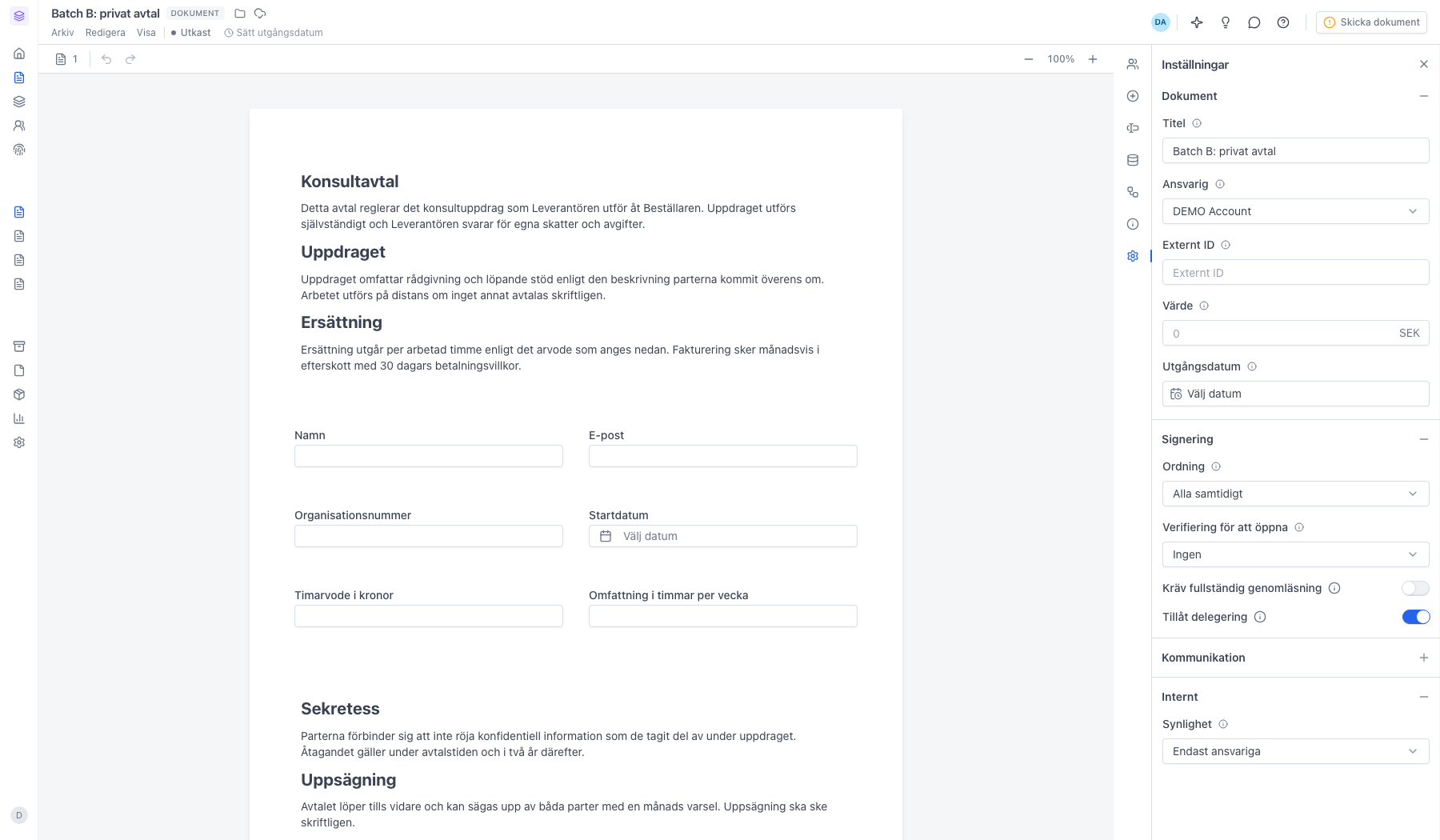The image size is (1440, 840).
Task: Open the fingerprint icon in left sidebar
Action: tap(19, 150)
